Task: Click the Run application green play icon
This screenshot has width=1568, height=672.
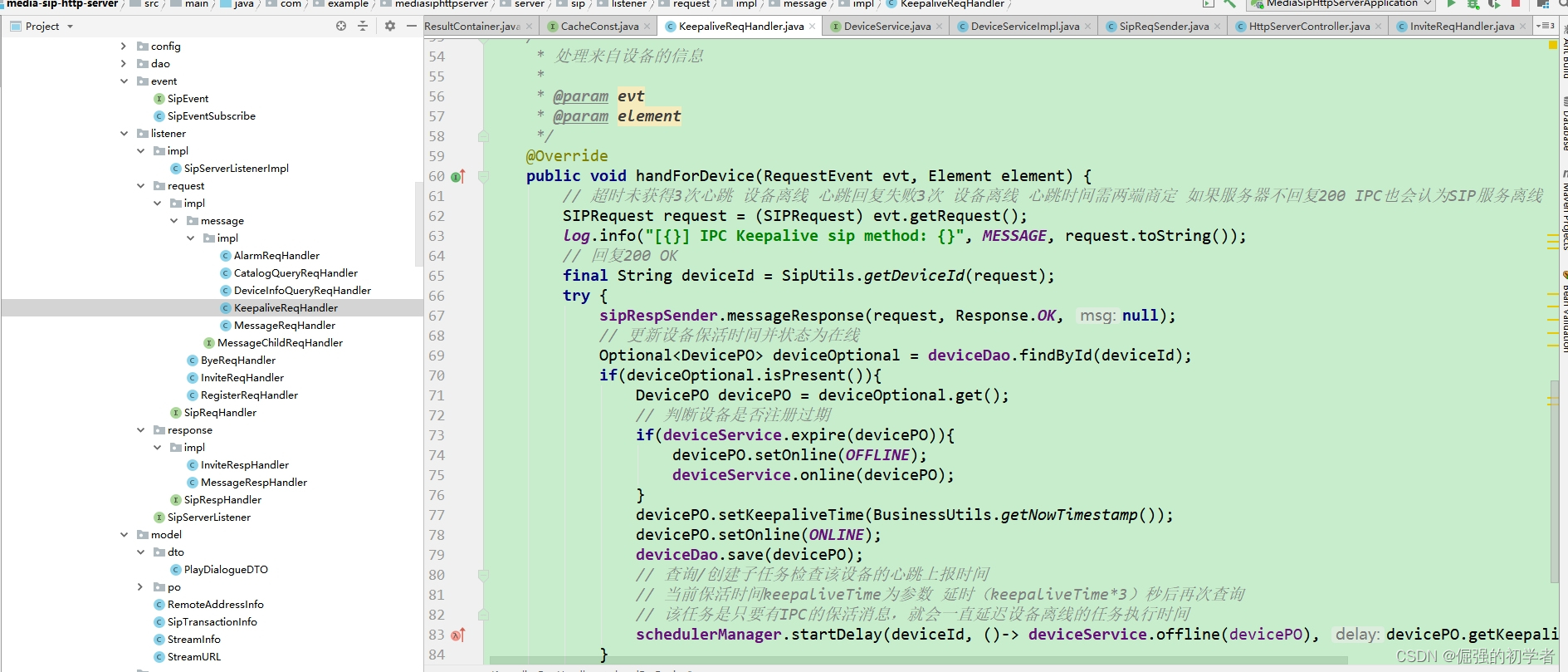Action: pos(1451,3)
